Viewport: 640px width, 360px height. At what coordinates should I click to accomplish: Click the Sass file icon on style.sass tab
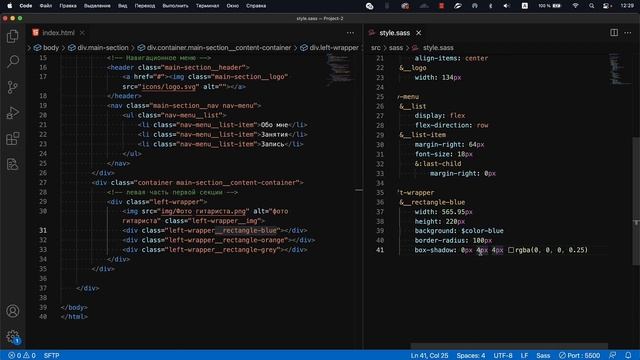(372, 33)
